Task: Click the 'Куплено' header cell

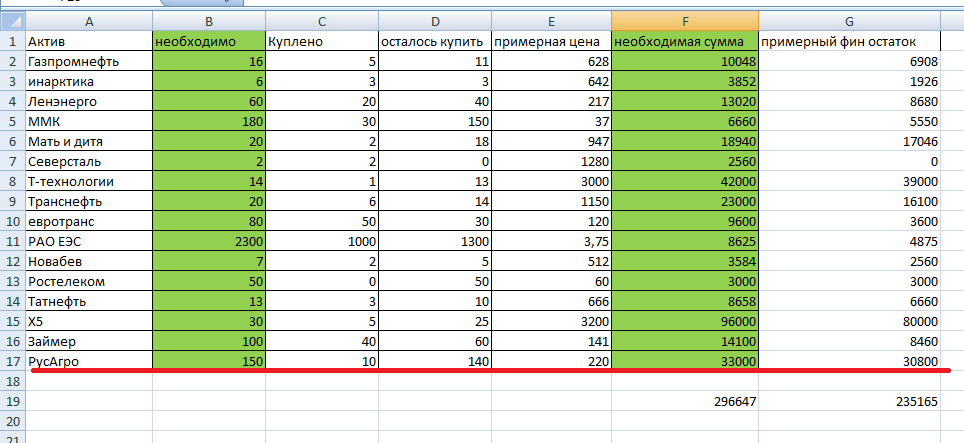Action: 322,41
